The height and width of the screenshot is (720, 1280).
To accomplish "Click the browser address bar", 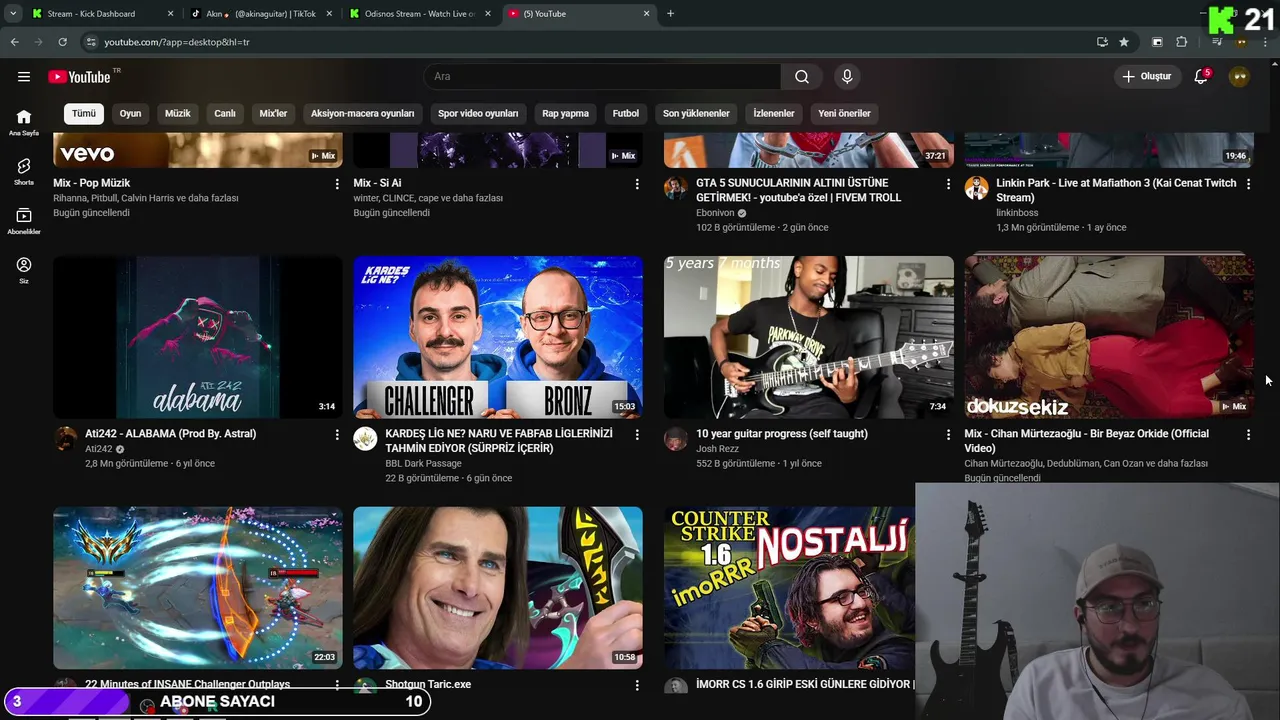I will click(590, 42).
